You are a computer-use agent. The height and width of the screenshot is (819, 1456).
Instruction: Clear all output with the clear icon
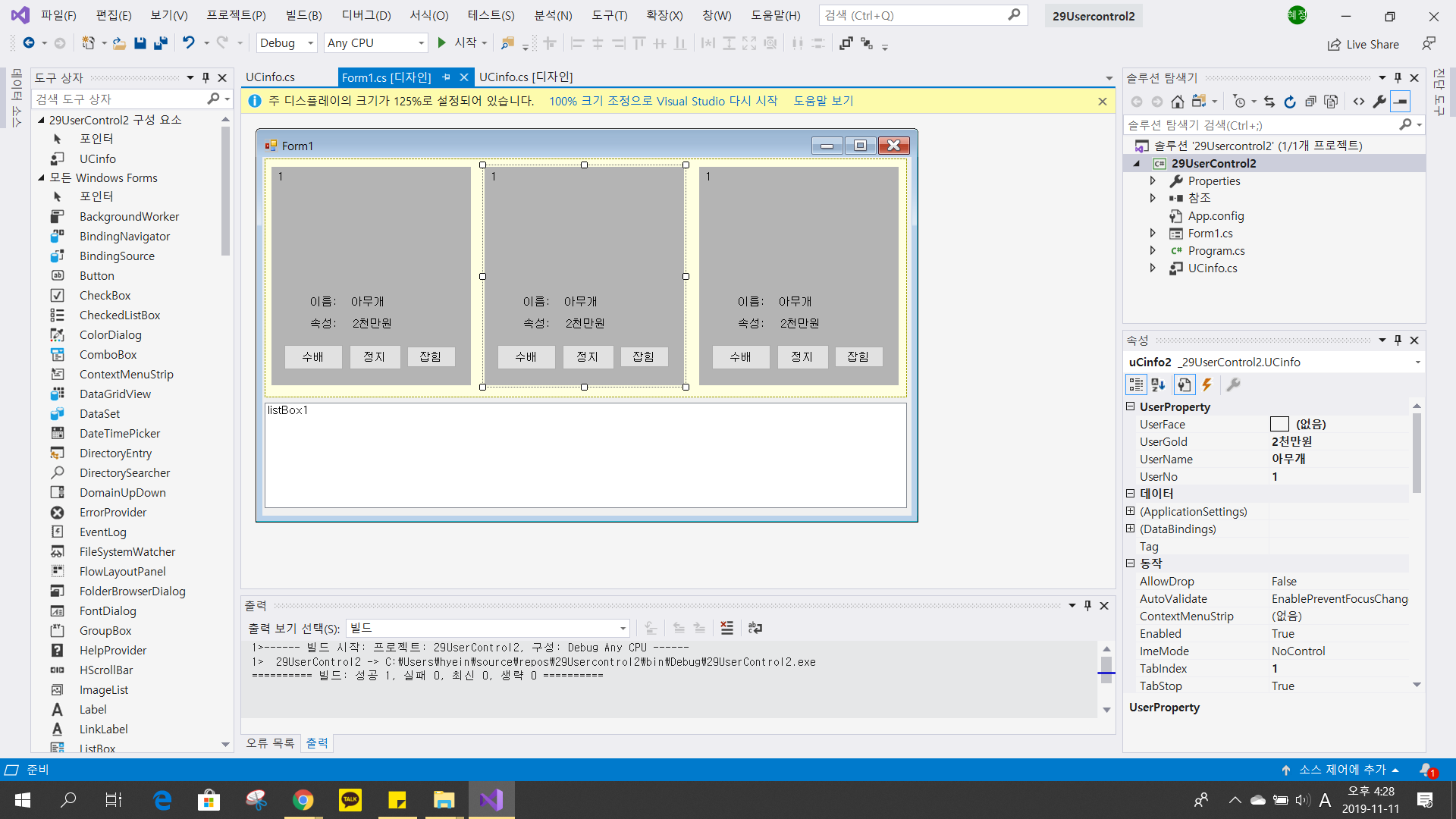[x=726, y=628]
